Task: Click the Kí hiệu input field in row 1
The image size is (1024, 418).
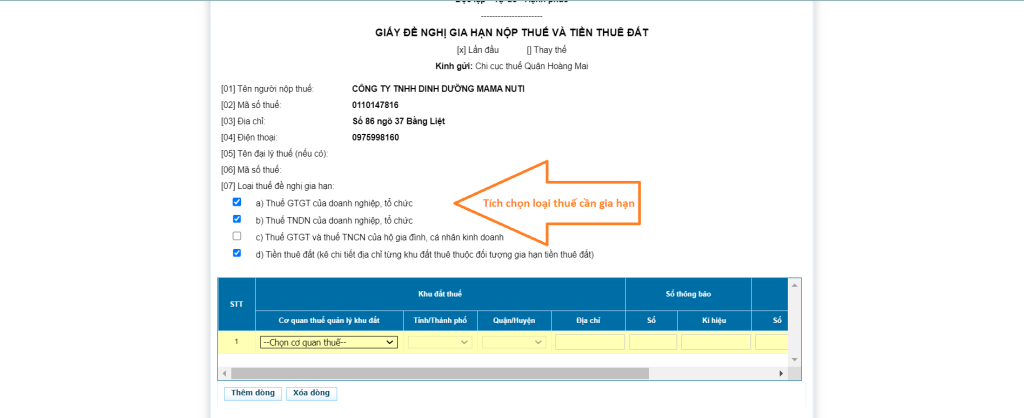Action: tap(716, 342)
